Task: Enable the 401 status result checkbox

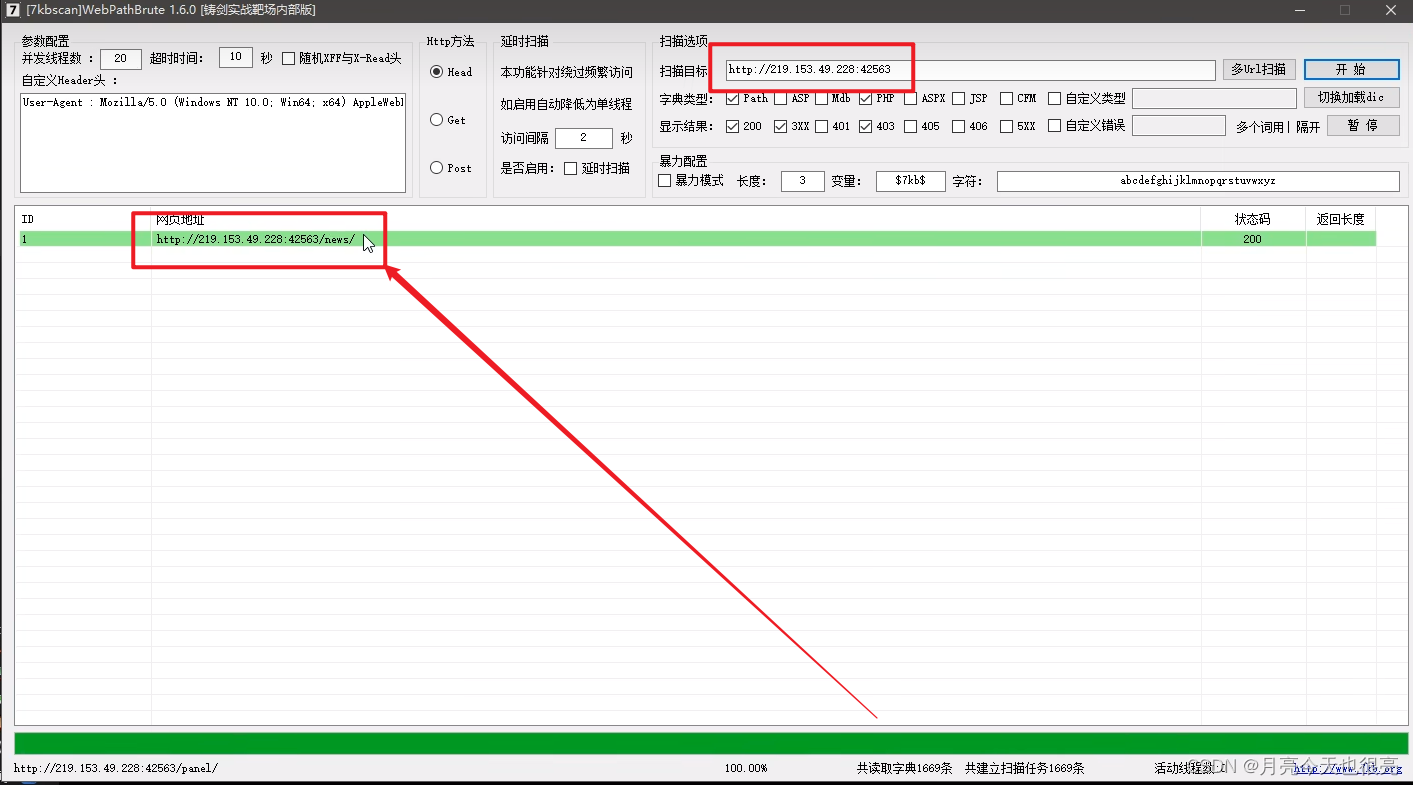Action: coord(822,127)
